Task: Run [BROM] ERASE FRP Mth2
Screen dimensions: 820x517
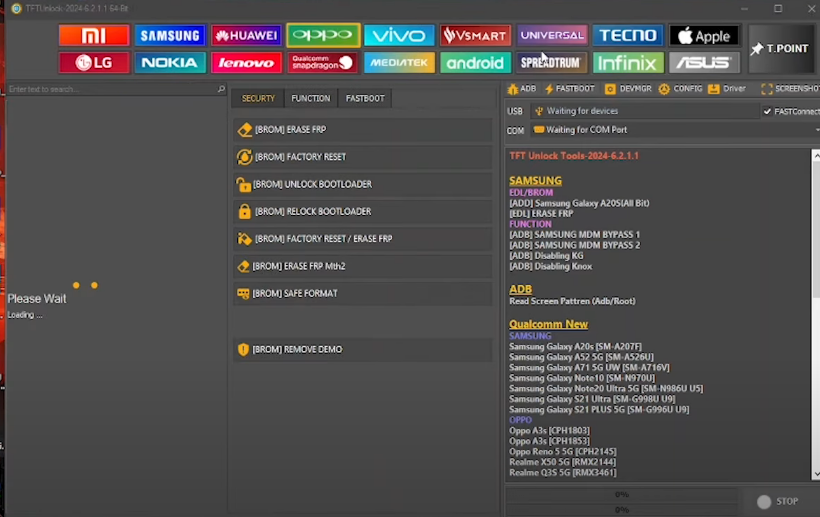Action: pyautogui.click(x=362, y=266)
